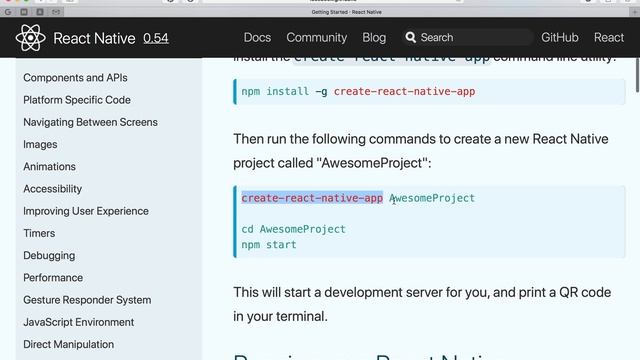Image resolution: width=640 pixels, height=360 pixels.
Task: Open the 0.54 version link
Action: tap(156, 38)
